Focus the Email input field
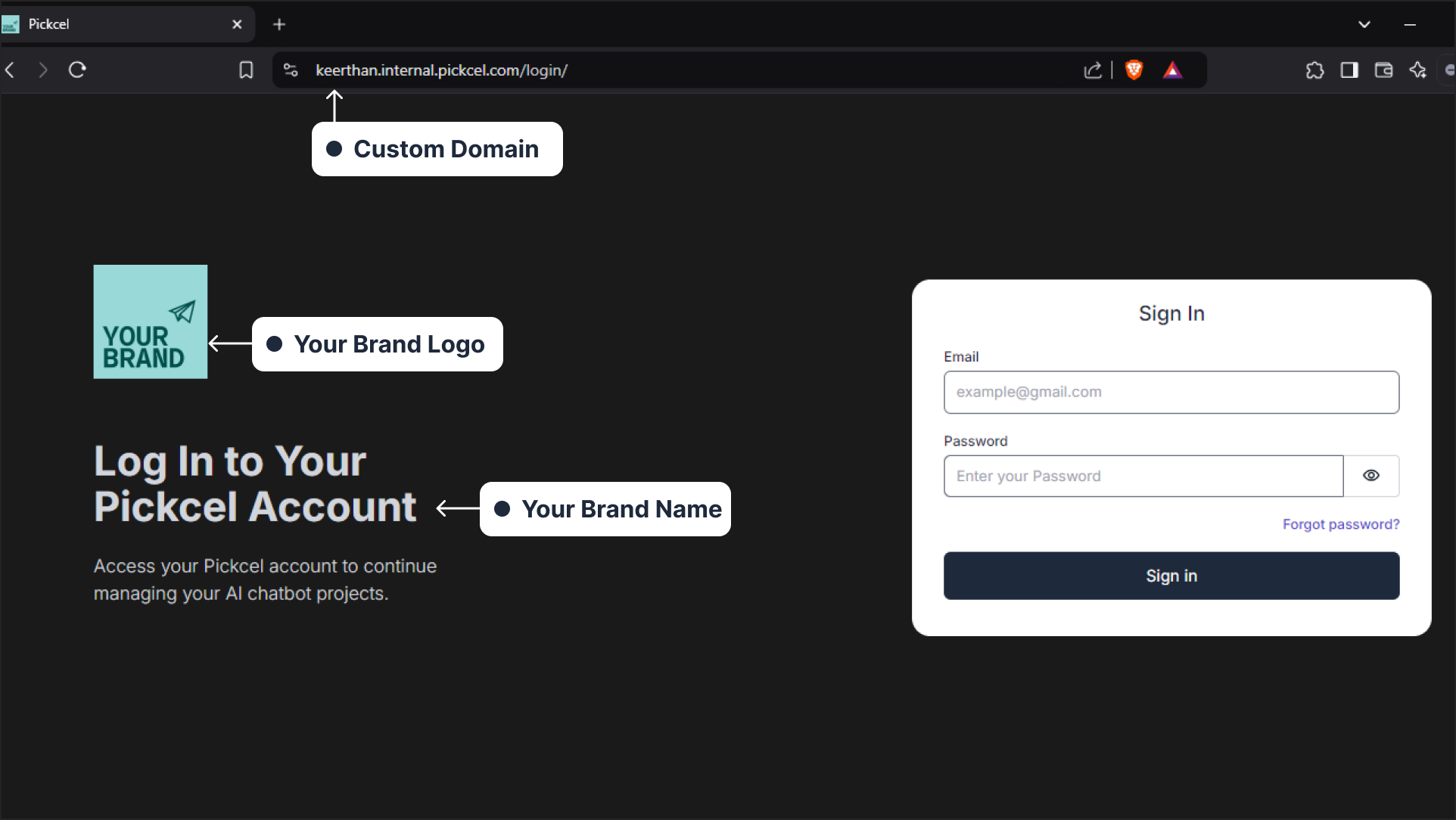The width and height of the screenshot is (1456, 820). tap(1171, 392)
